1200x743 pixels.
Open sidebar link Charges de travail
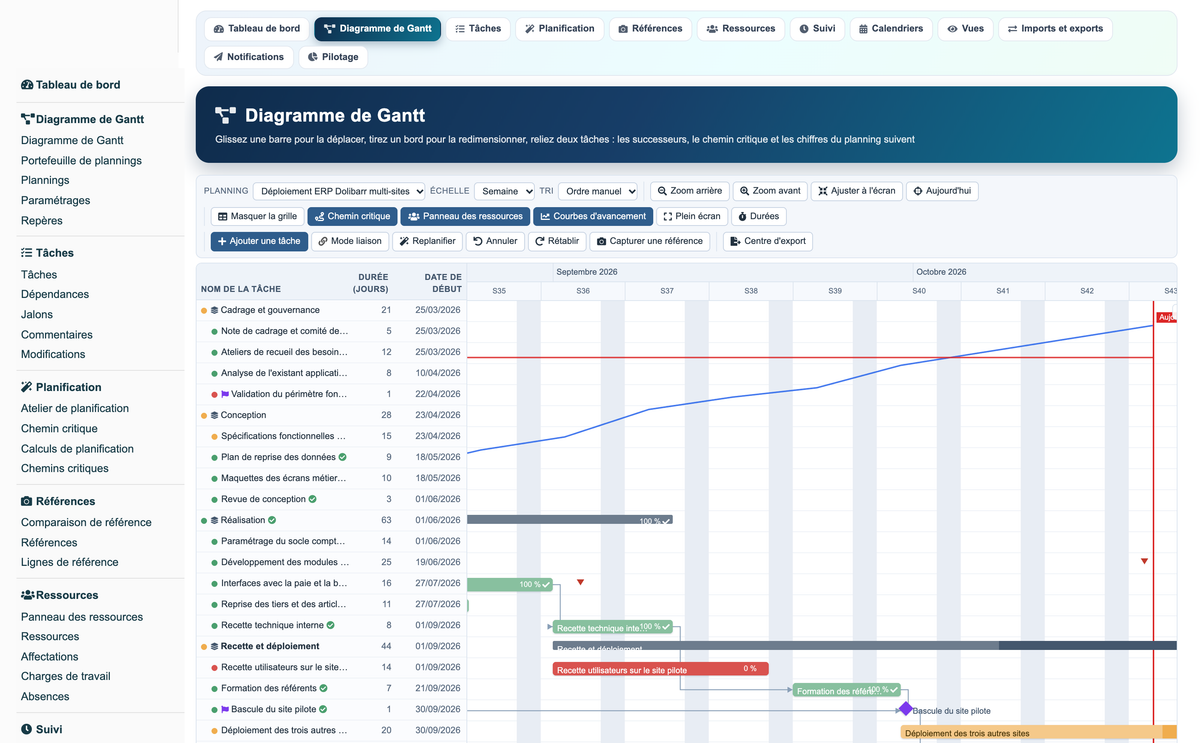tap(66, 676)
